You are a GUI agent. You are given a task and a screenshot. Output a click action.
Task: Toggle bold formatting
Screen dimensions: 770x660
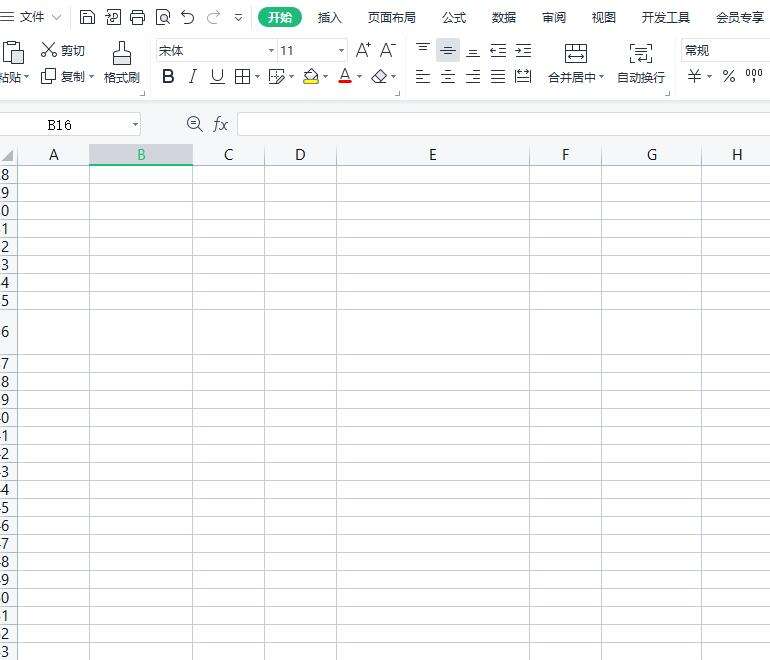[x=168, y=77]
